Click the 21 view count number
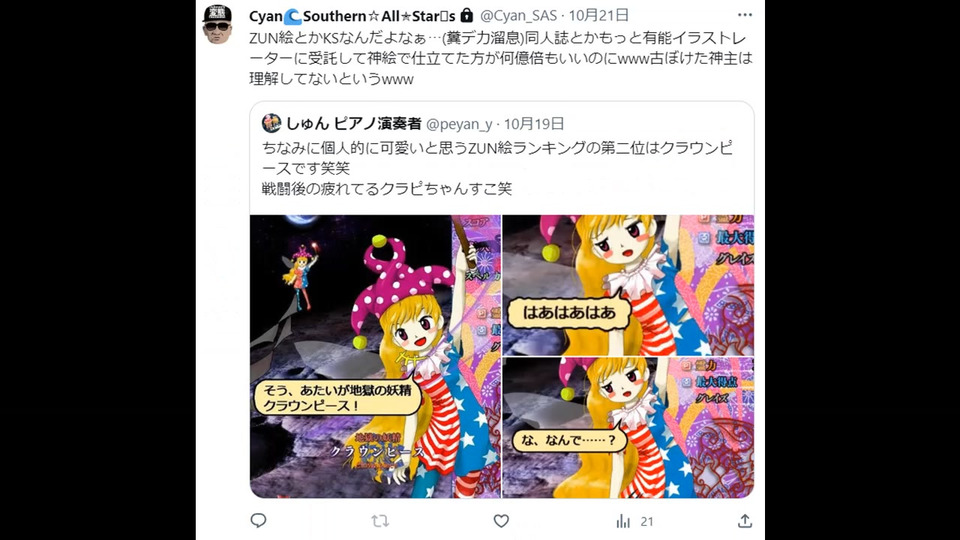The image size is (960, 540). coord(647,522)
